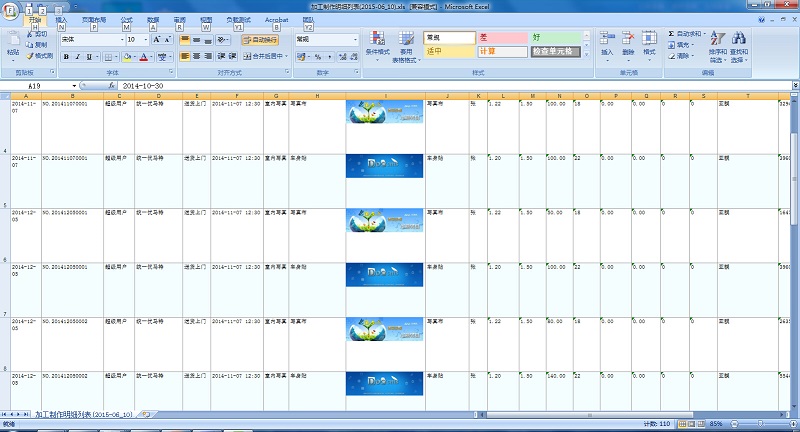800x432 pixels.
Task: Toggle italic formatting
Action: (77, 57)
